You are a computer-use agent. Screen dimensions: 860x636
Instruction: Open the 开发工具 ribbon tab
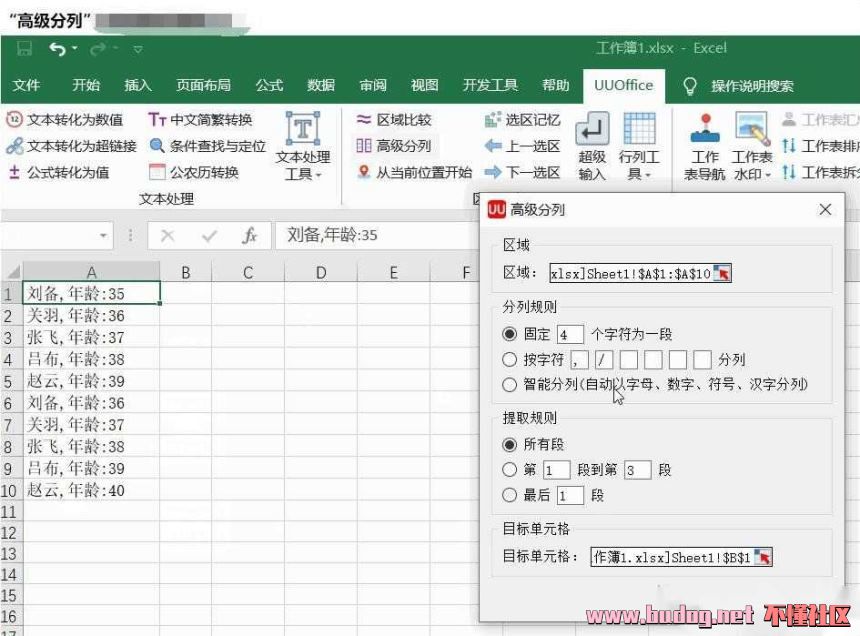click(x=490, y=86)
